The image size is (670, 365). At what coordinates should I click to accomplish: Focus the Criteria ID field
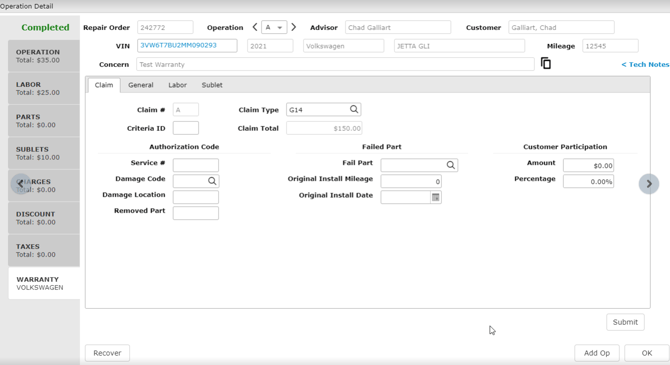(185, 128)
